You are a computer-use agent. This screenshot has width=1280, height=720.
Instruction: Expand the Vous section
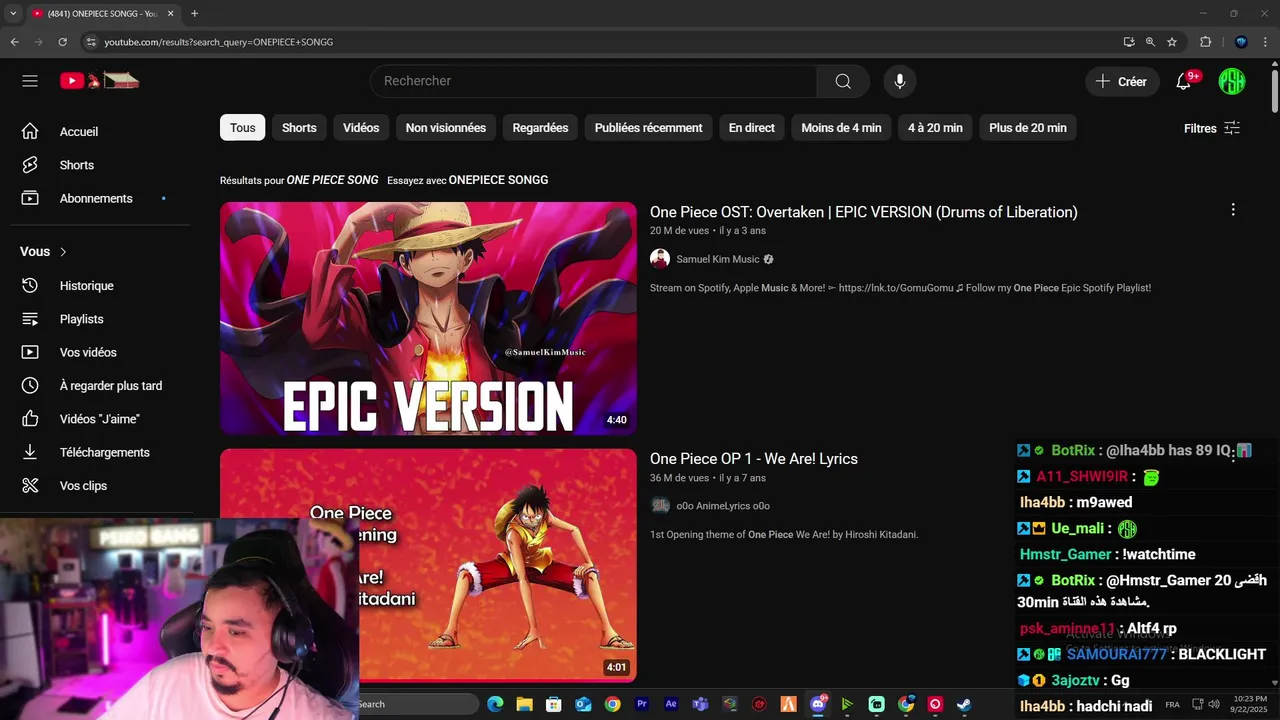tap(44, 252)
